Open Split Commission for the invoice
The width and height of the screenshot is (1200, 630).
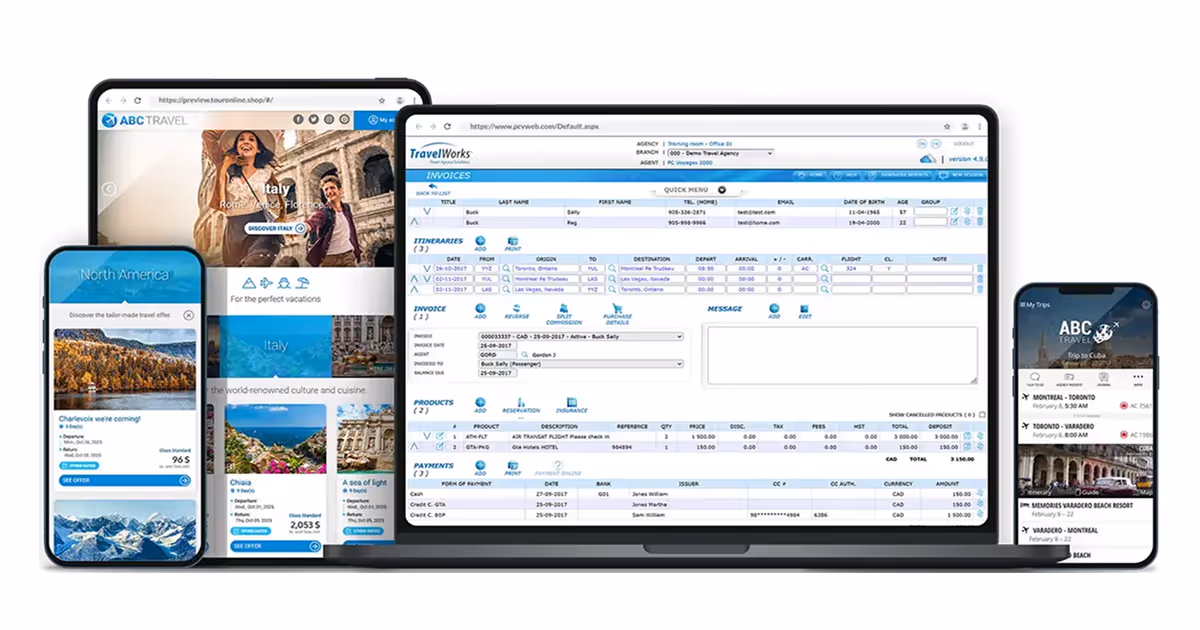click(x=563, y=312)
